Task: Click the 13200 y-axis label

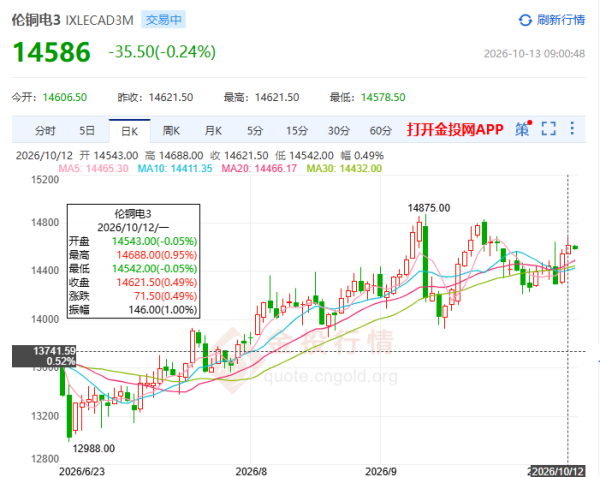Action: pyautogui.click(x=45, y=416)
